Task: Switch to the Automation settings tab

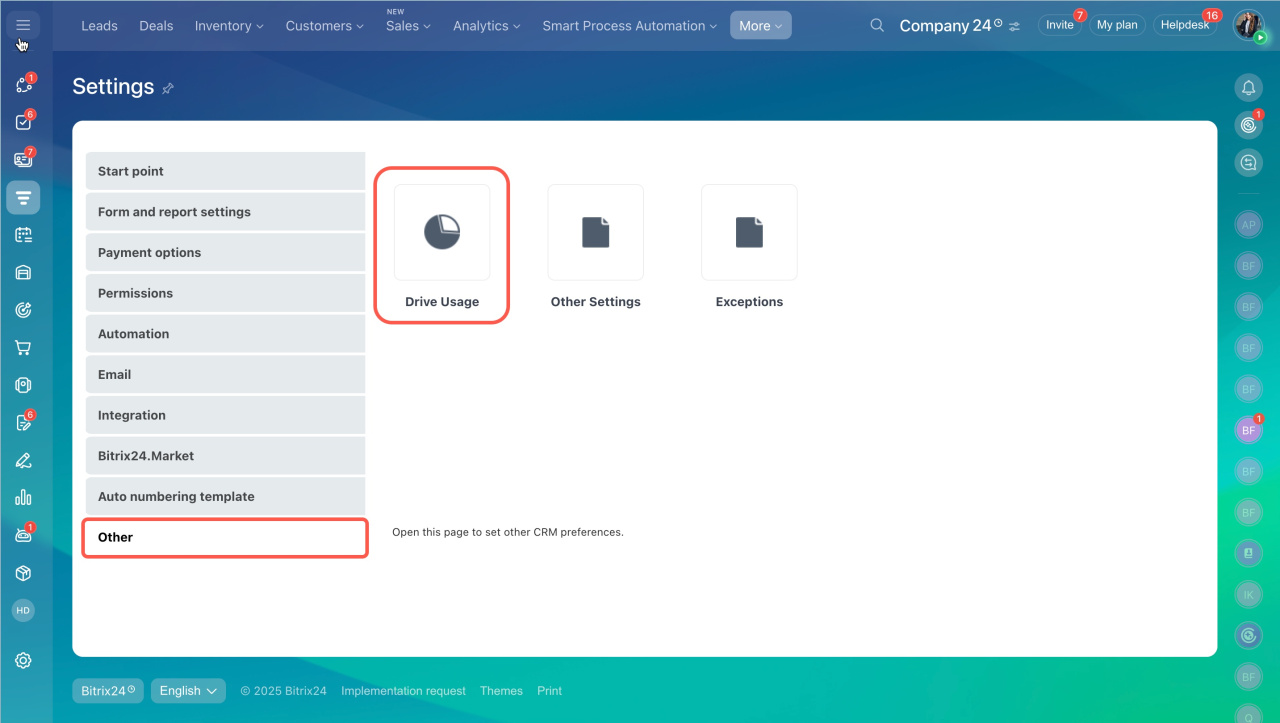Action: pos(225,334)
